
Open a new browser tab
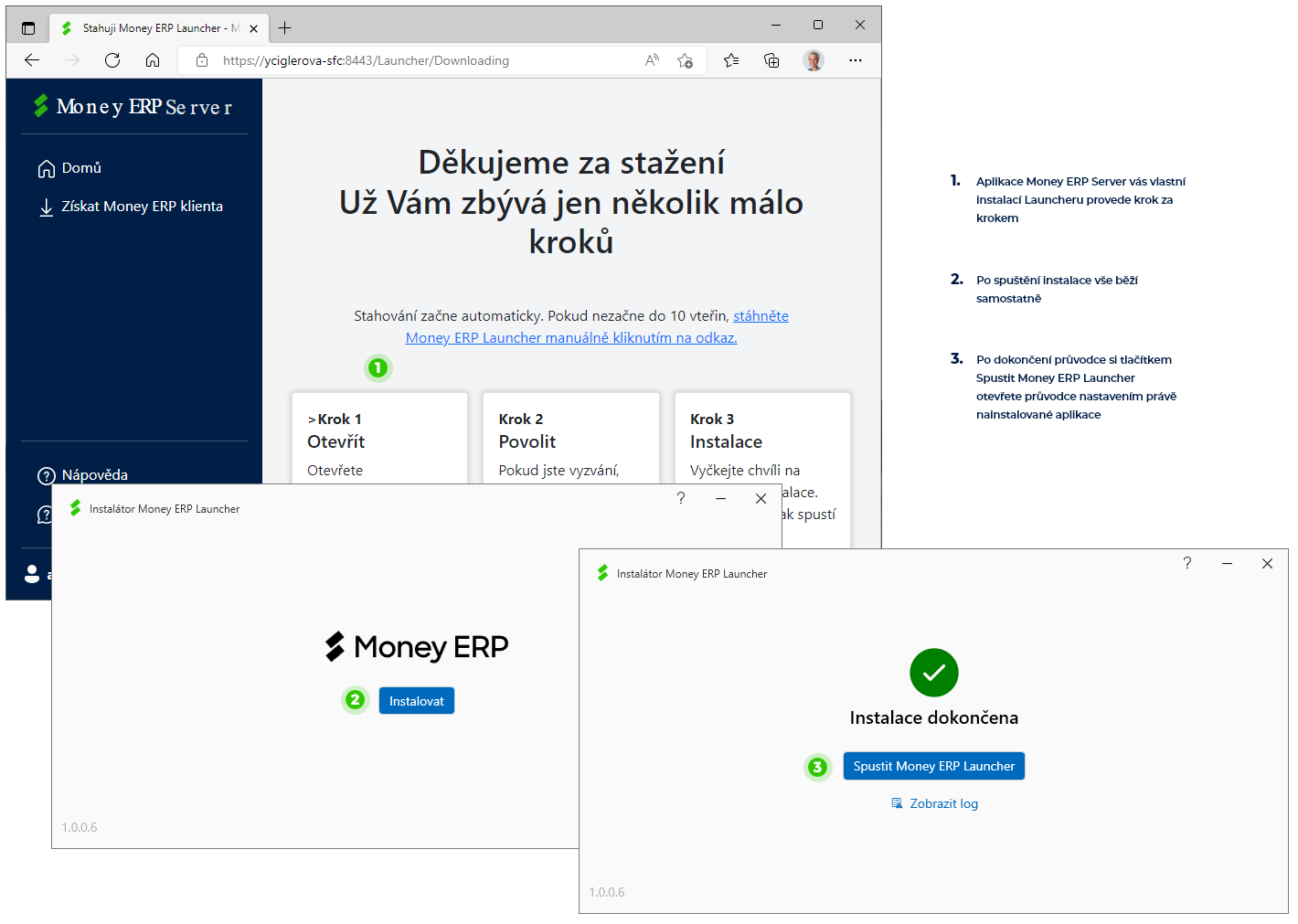tap(285, 28)
